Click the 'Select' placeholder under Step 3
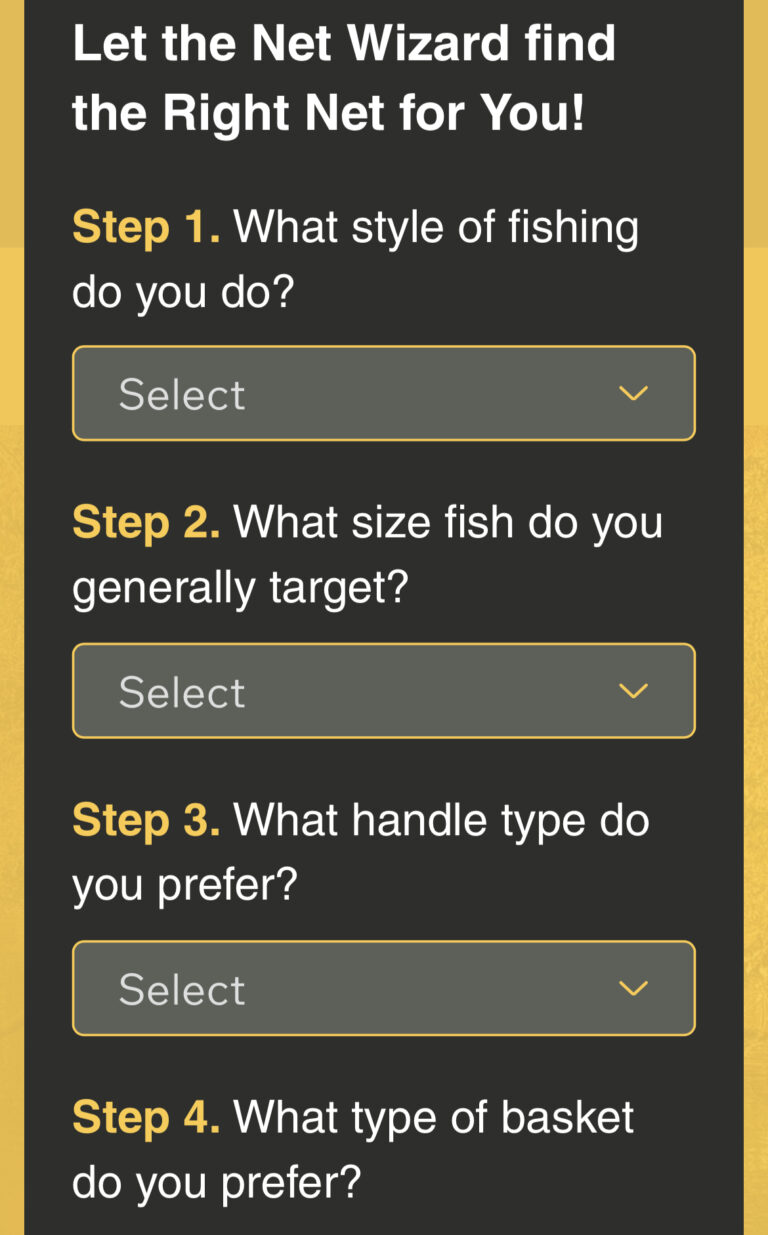 pos(182,989)
